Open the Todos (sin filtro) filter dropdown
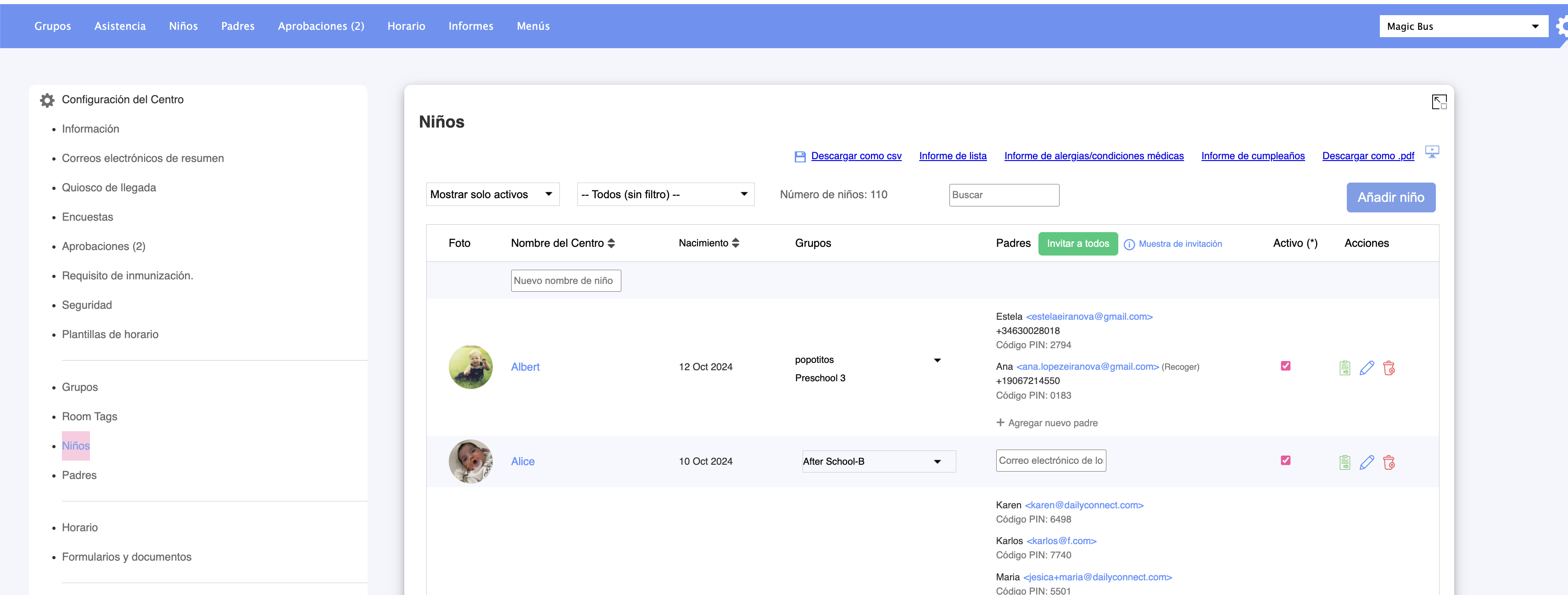The image size is (1568, 595). tap(665, 195)
